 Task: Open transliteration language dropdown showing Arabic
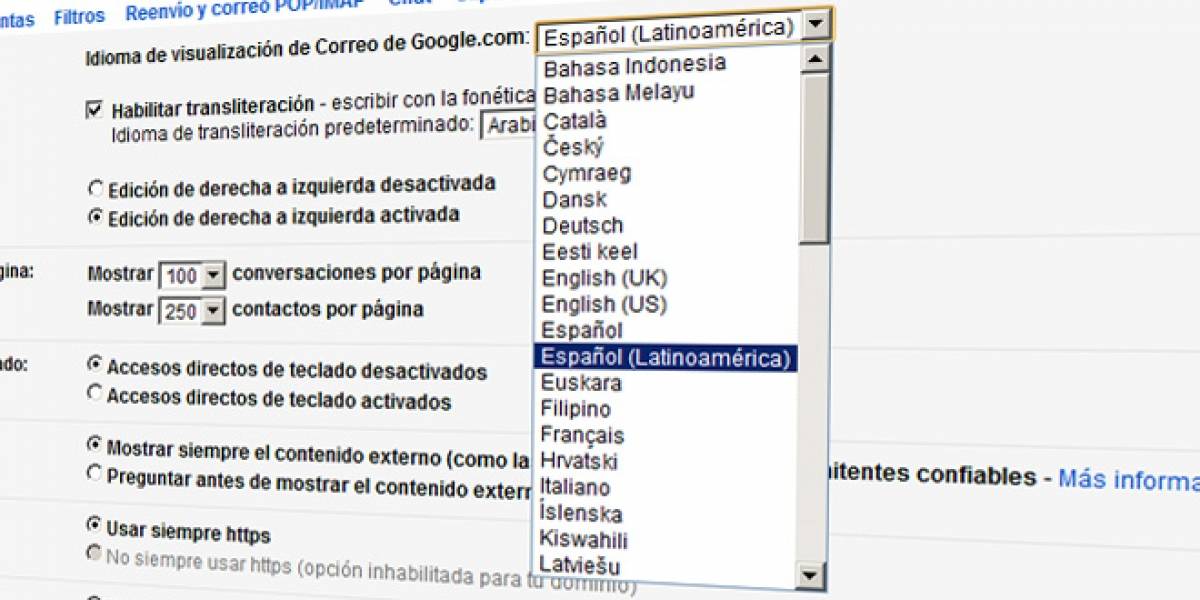(x=507, y=126)
